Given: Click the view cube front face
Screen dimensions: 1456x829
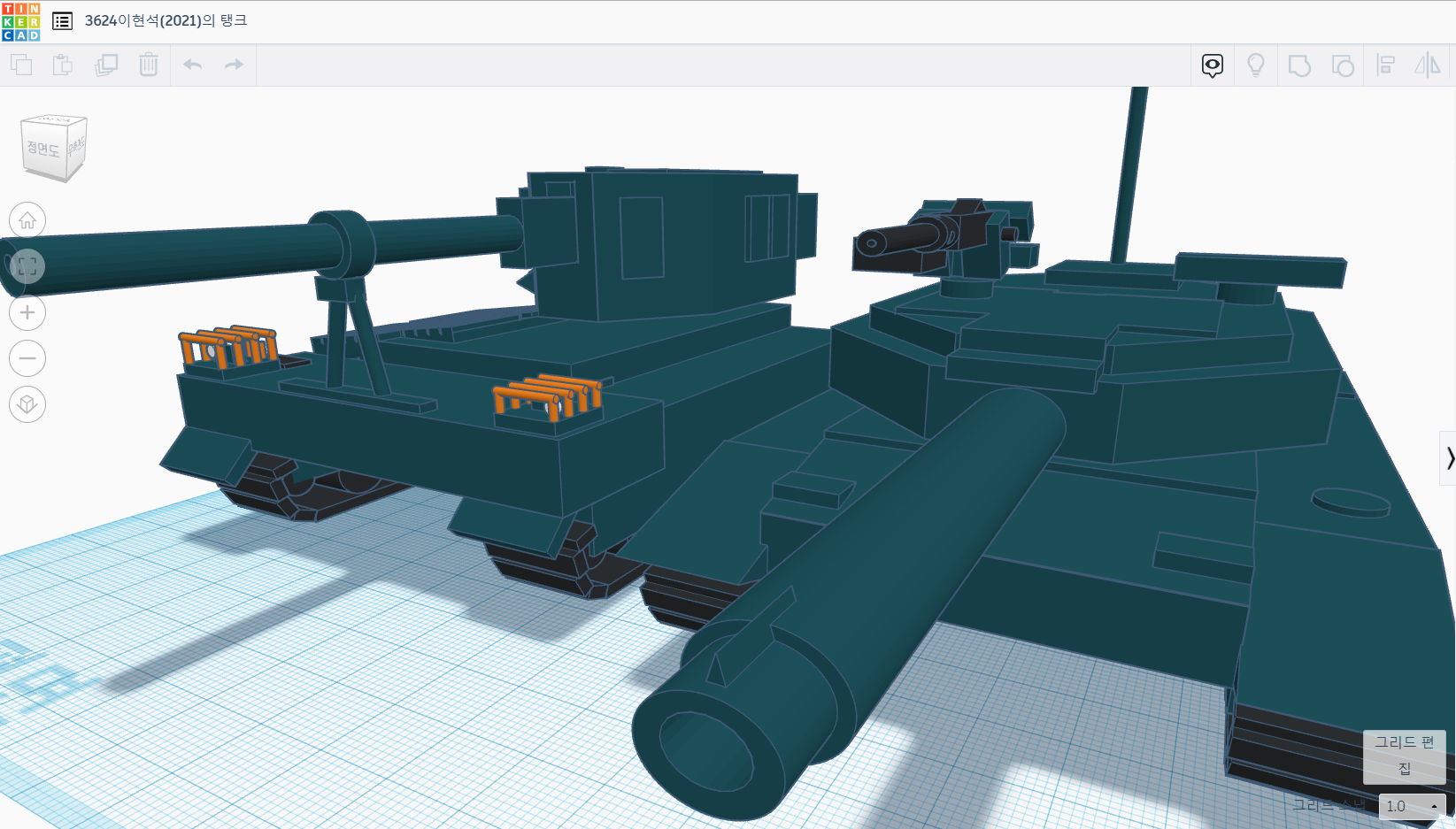Looking at the screenshot, I should click(42, 149).
